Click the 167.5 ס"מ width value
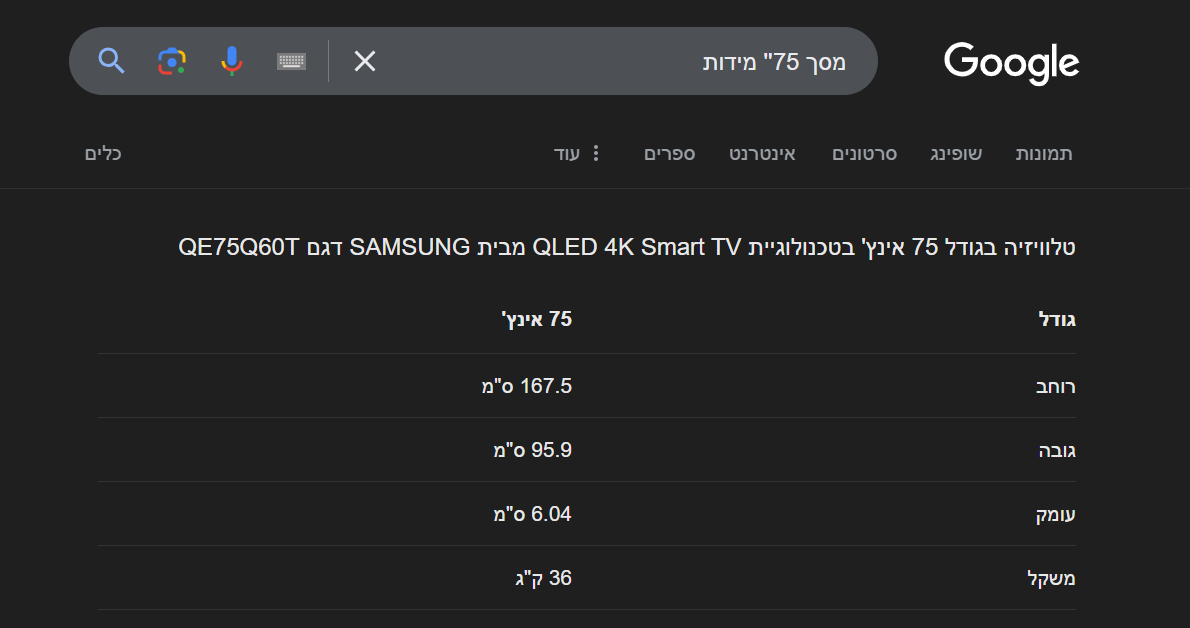Viewport: 1190px width, 628px height. click(x=526, y=386)
